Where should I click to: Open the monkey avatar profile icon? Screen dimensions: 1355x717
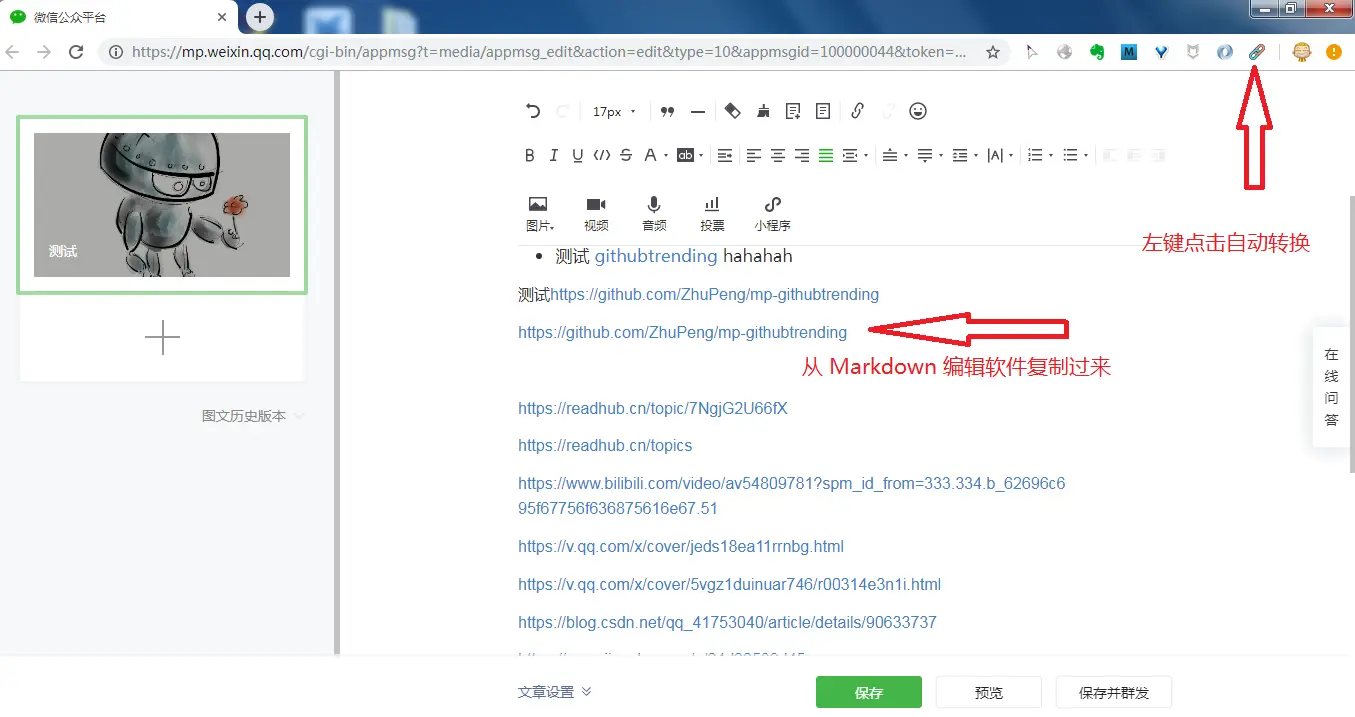[1301, 52]
